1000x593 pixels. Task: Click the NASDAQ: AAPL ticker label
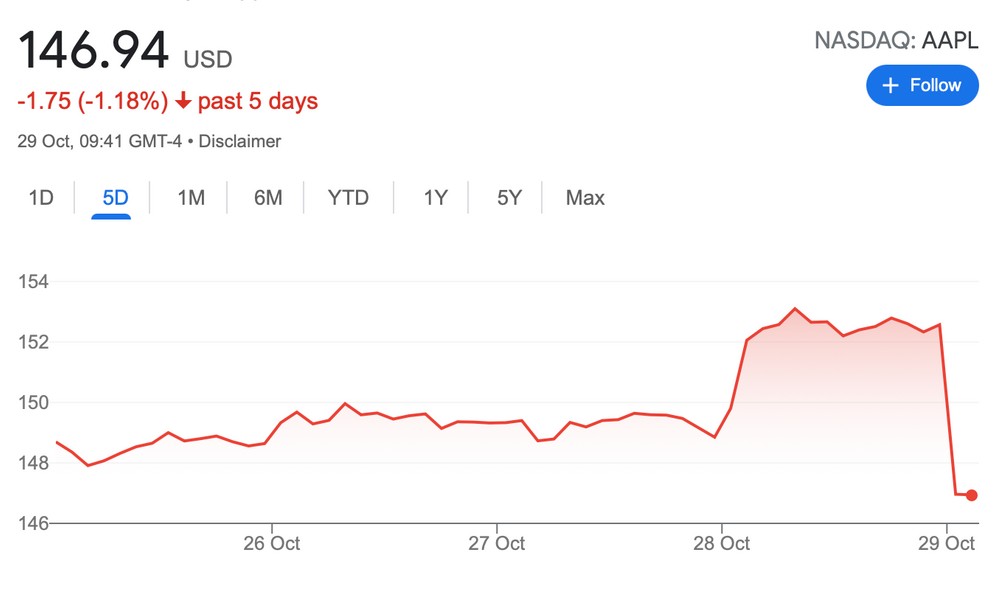tap(896, 41)
